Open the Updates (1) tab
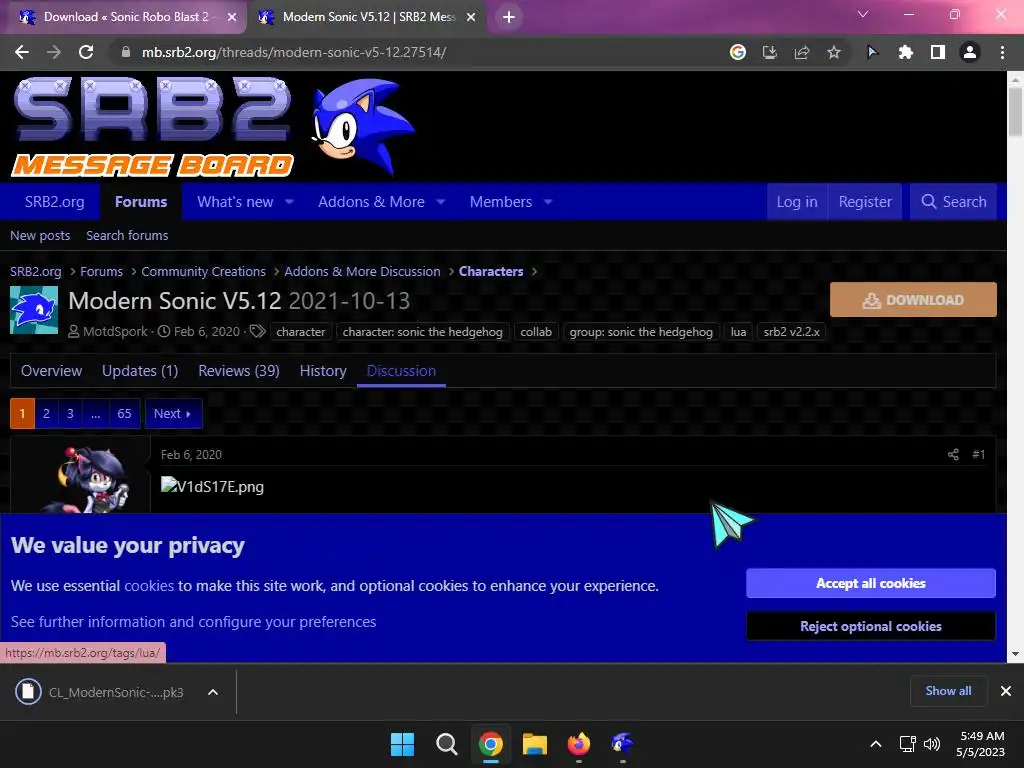1024x768 pixels. [x=140, y=371]
